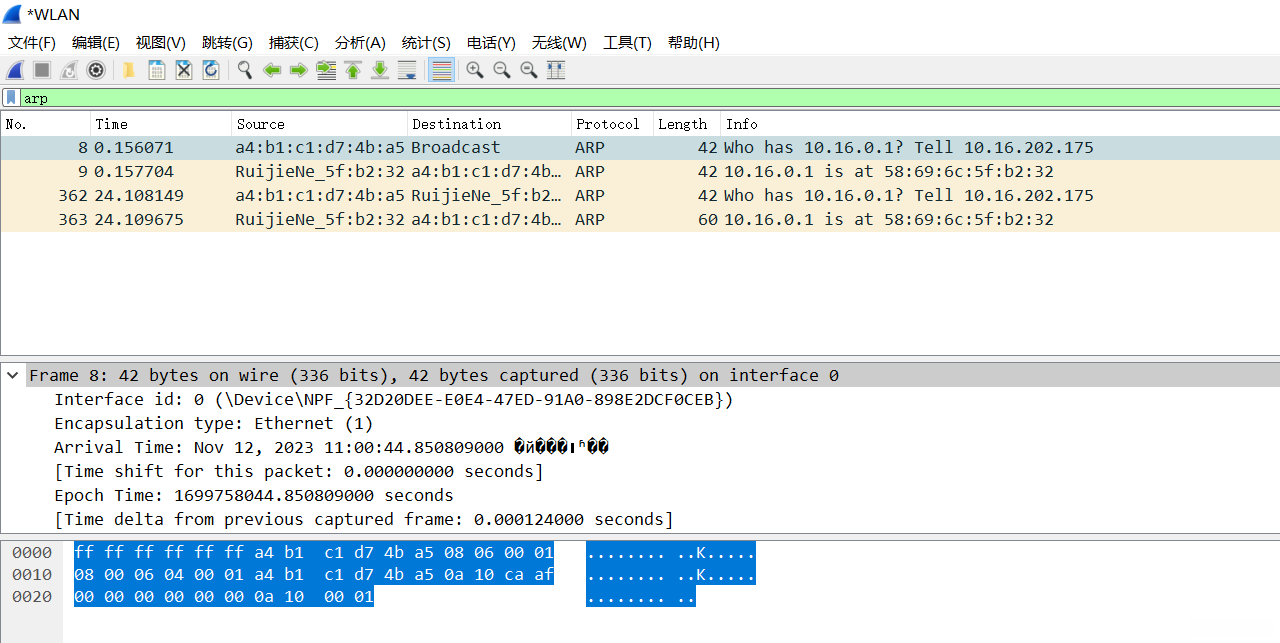Click hex bytes at offset 0020
1280x643 pixels.
click(x=224, y=597)
